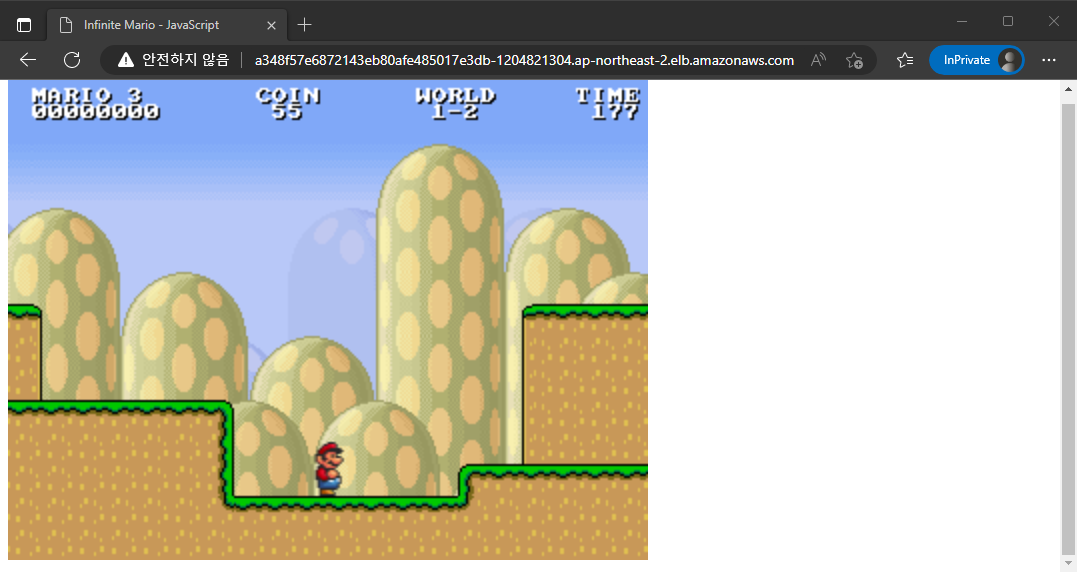This screenshot has width=1077, height=572.
Task: Click the COIN 55 counter
Action: point(288,104)
